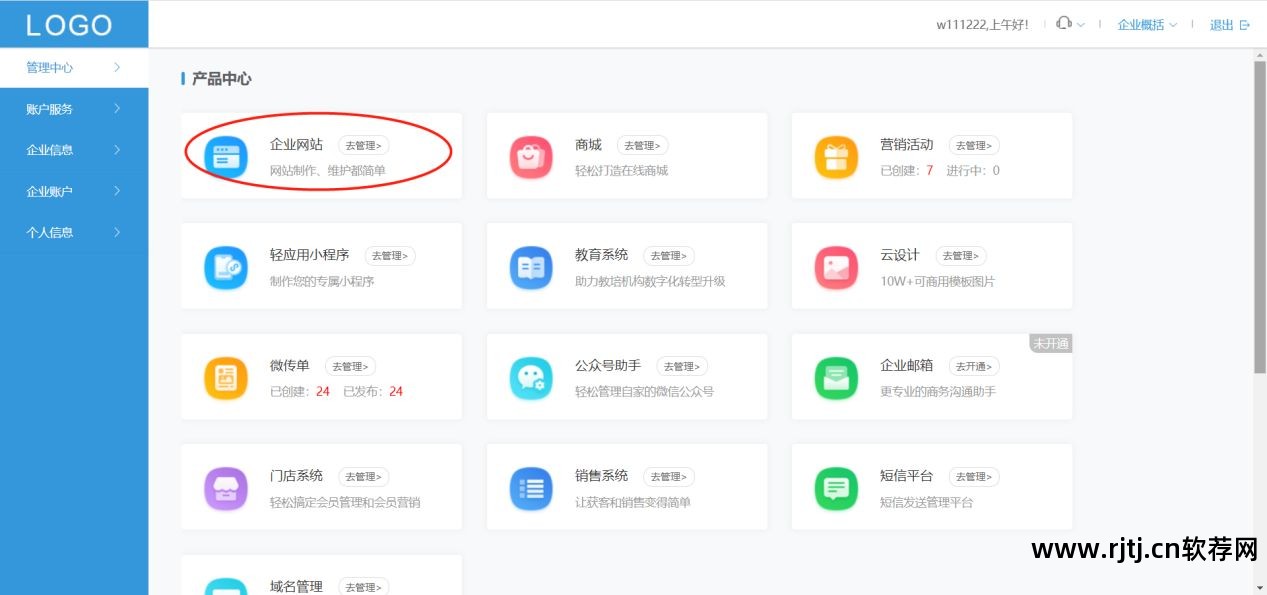Select 账户服务 in sidebar
The image size is (1267, 595).
74,108
